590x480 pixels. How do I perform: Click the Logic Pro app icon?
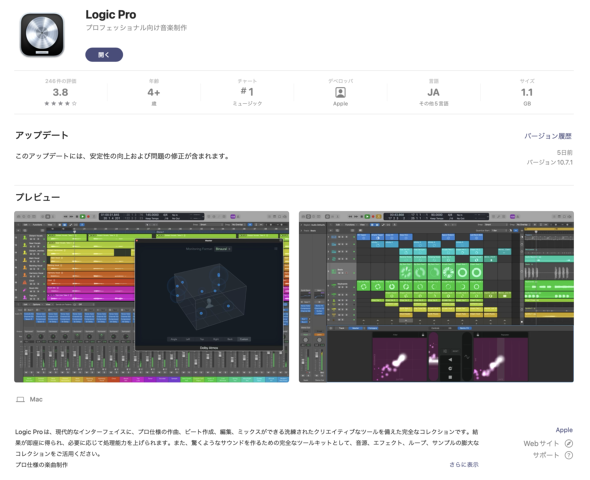(42, 35)
